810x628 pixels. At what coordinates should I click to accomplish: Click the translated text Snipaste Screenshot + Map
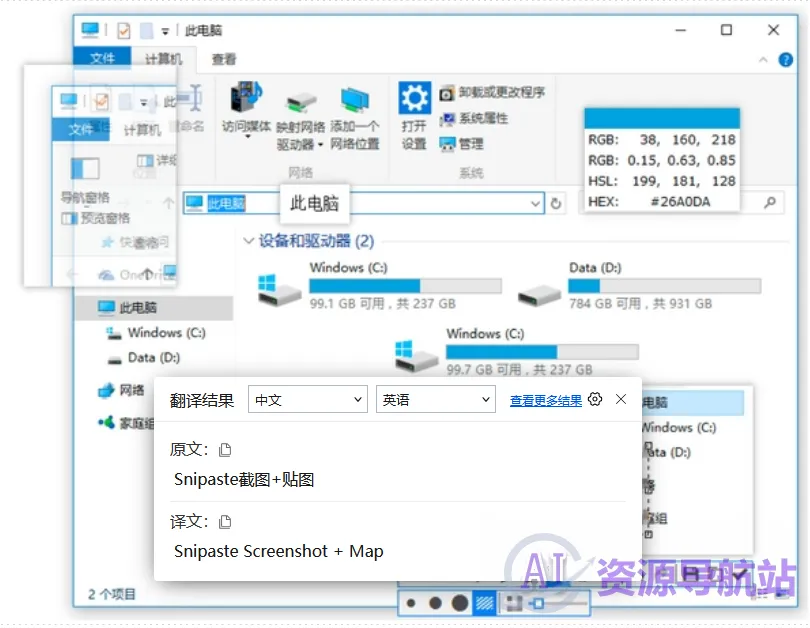[x=278, y=551]
